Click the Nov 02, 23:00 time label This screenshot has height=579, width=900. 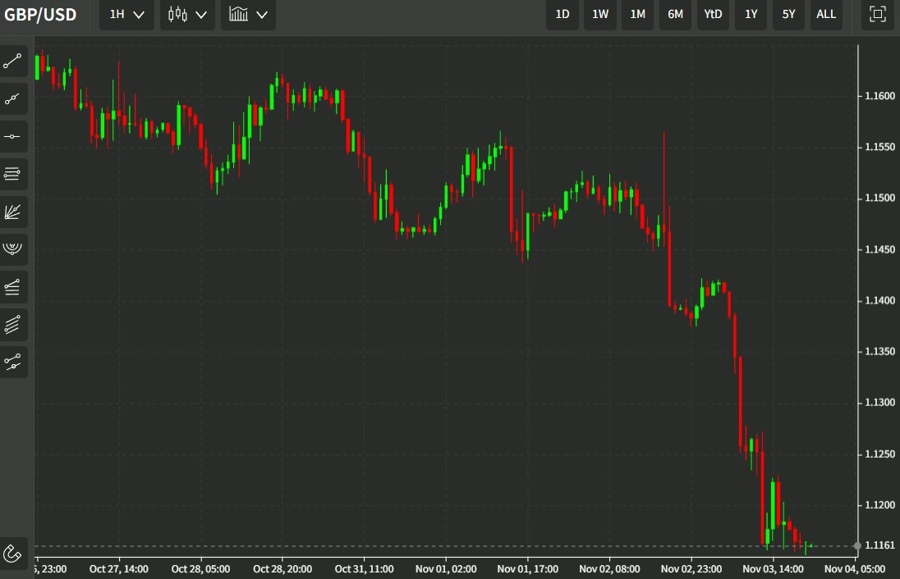point(691,569)
